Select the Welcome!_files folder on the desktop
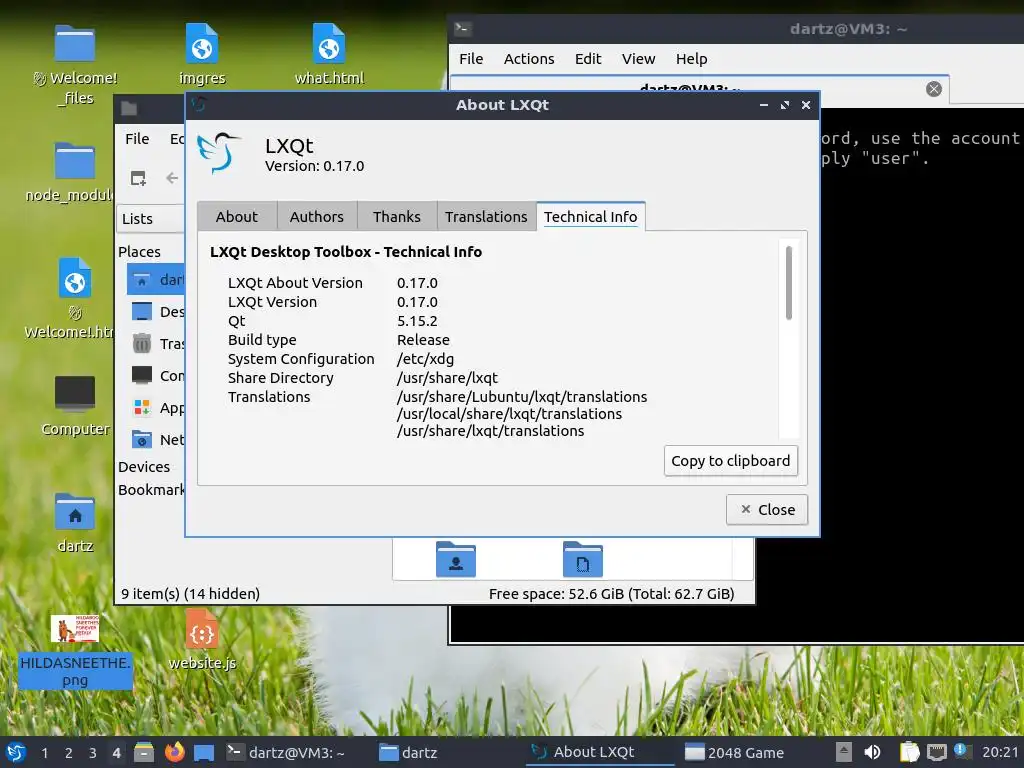 [x=75, y=66]
